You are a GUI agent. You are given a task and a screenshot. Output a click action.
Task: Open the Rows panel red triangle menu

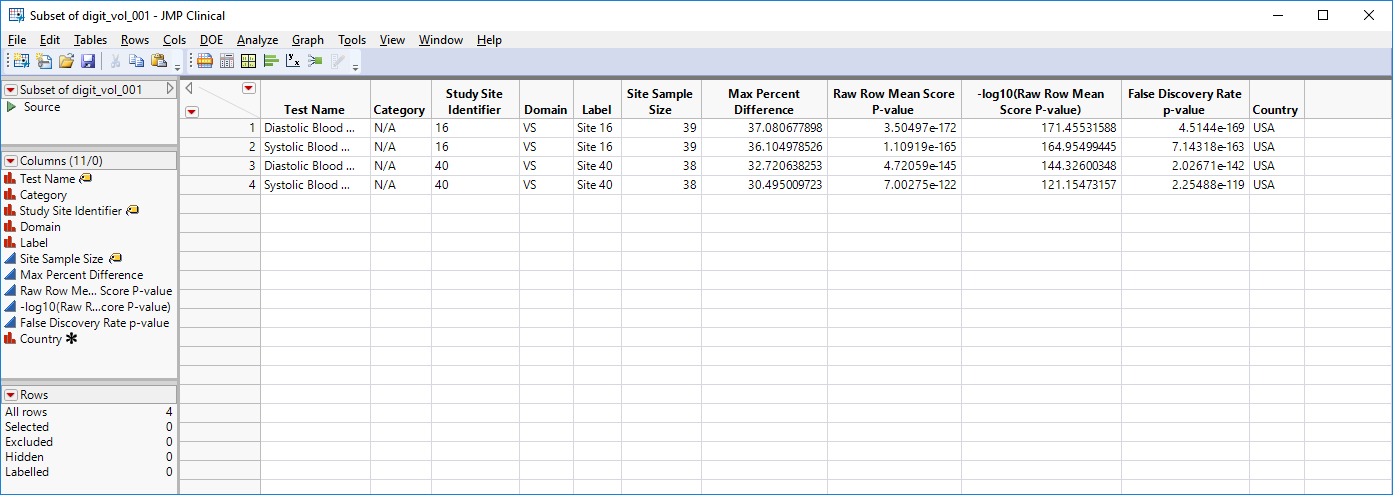point(11,395)
